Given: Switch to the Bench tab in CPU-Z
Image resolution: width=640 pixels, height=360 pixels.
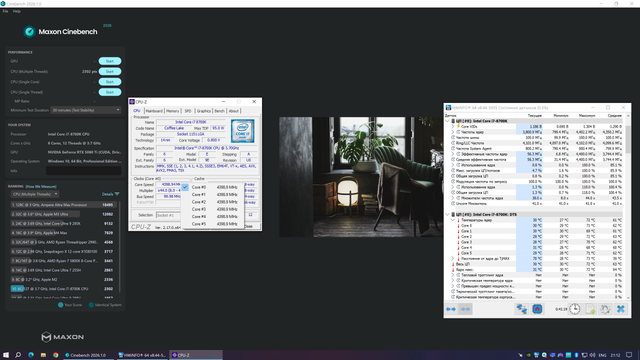Looking at the screenshot, I should click(220, 111).
